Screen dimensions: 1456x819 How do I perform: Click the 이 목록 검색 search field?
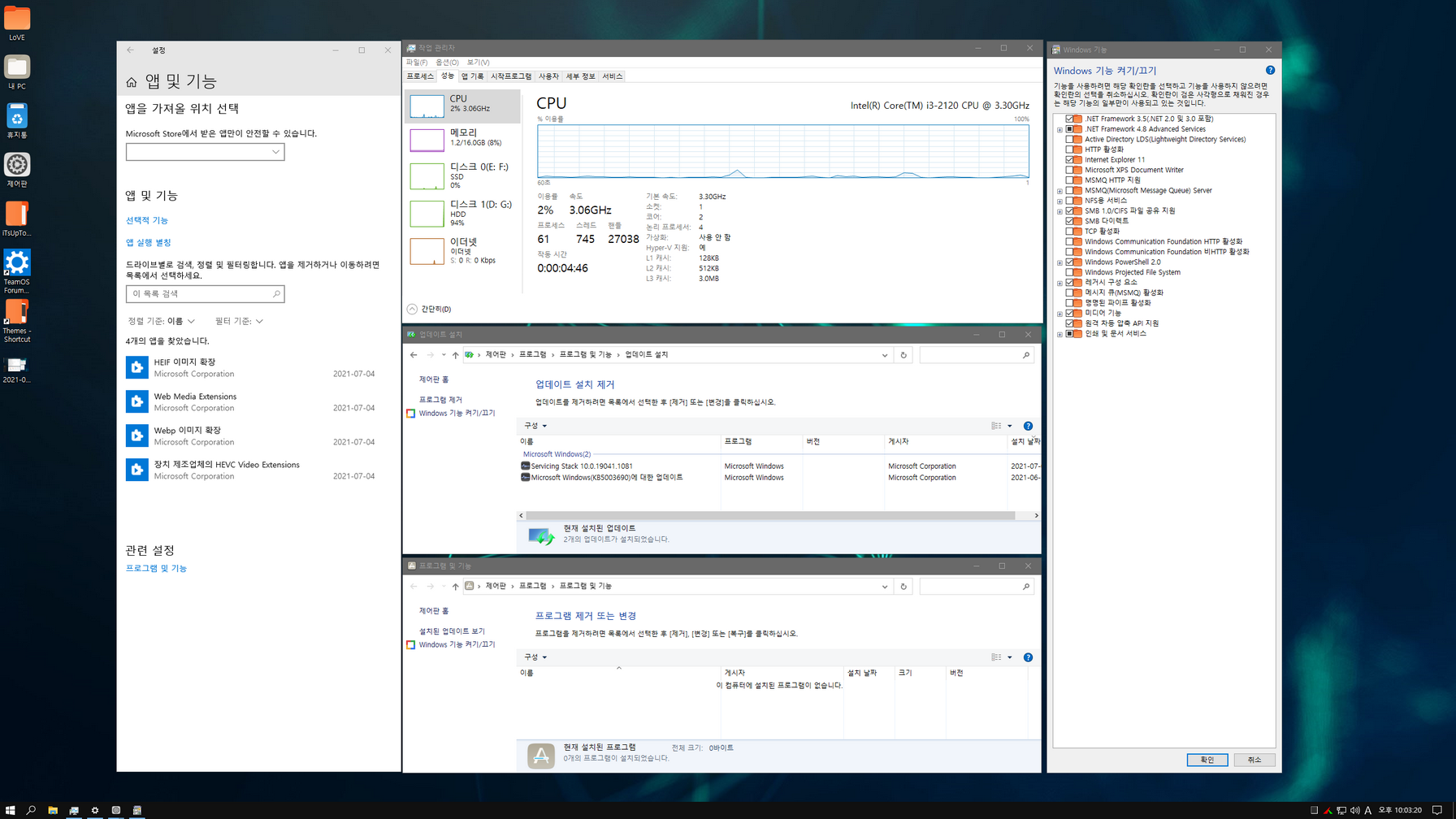point(205,294)
